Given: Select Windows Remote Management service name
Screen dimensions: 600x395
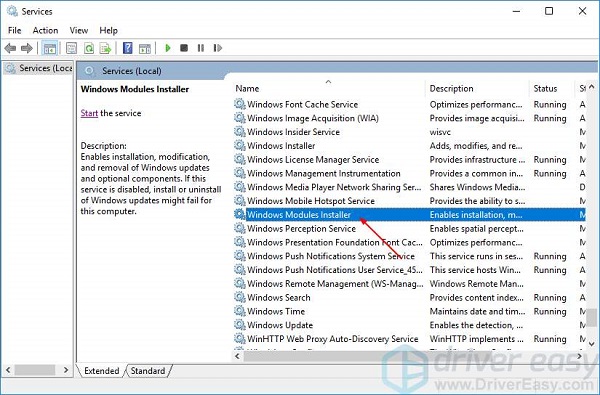Looking at the screenshot, I should click(335, 283).
